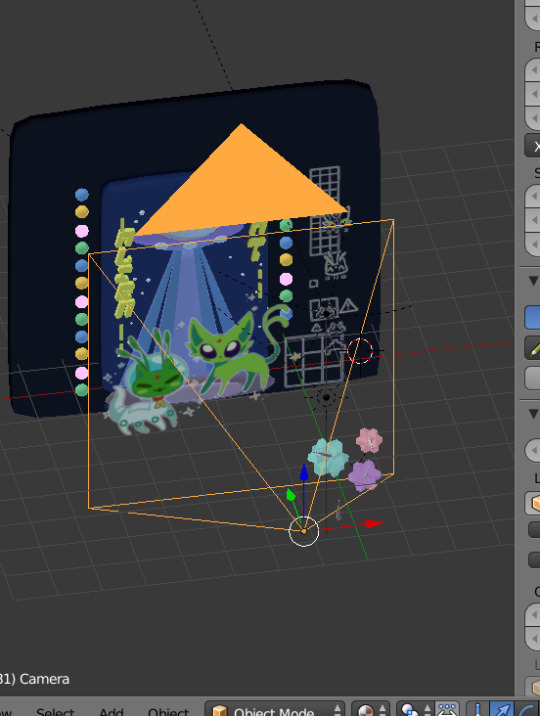This screenshot has width=540, height=716.
Task: Click the red-white 3D cursor
Action: click(360, 351)
